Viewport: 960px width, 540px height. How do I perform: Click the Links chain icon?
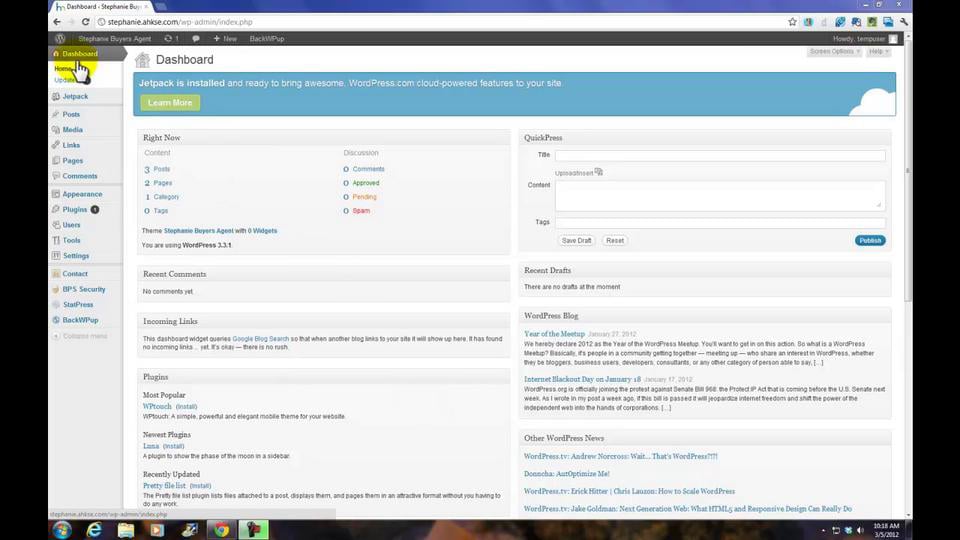pyautogui.click(x=56, y=145)
